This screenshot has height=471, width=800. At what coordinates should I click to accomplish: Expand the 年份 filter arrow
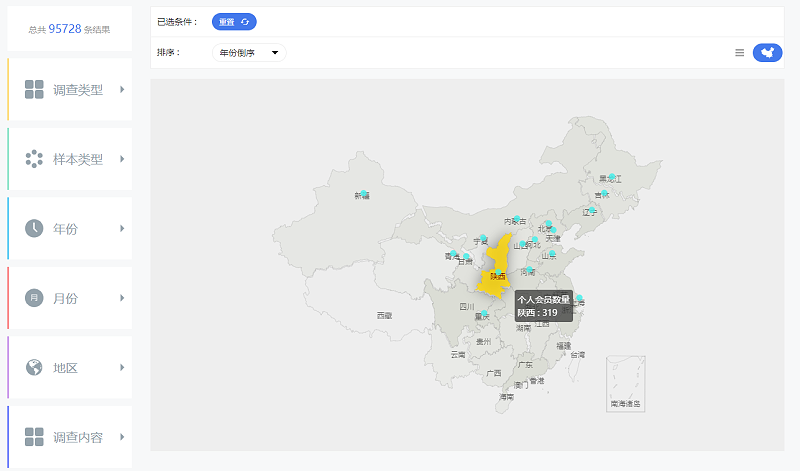pos(122,228)
